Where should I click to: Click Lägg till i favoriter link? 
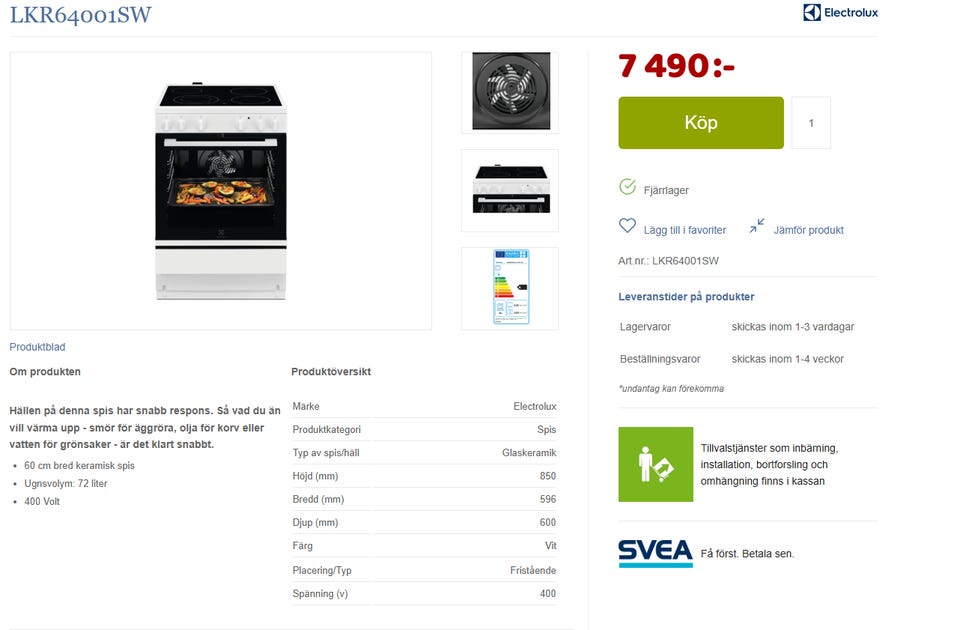click(684, 230)
